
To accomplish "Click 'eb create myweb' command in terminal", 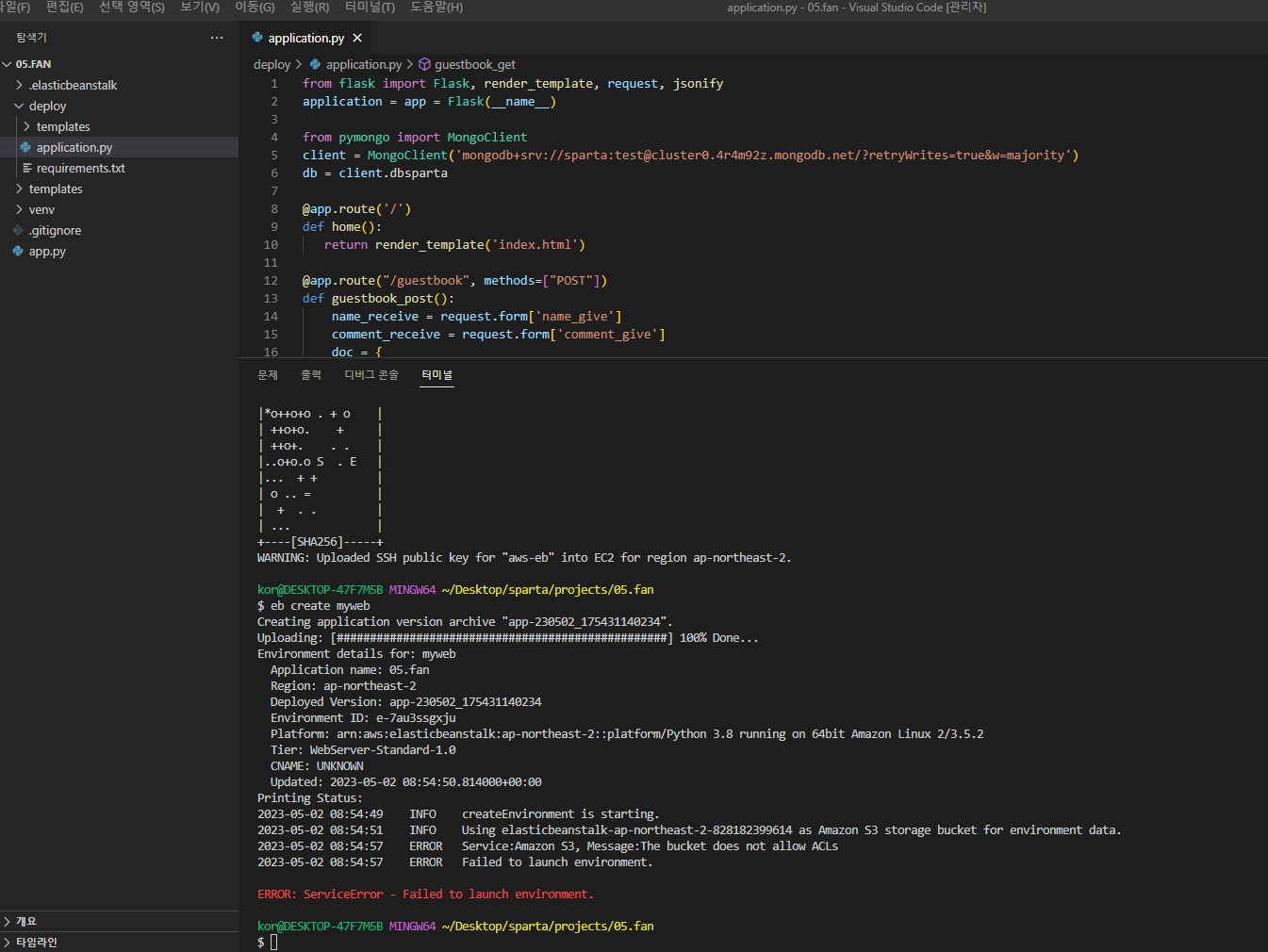I will (x=321, y=605).
